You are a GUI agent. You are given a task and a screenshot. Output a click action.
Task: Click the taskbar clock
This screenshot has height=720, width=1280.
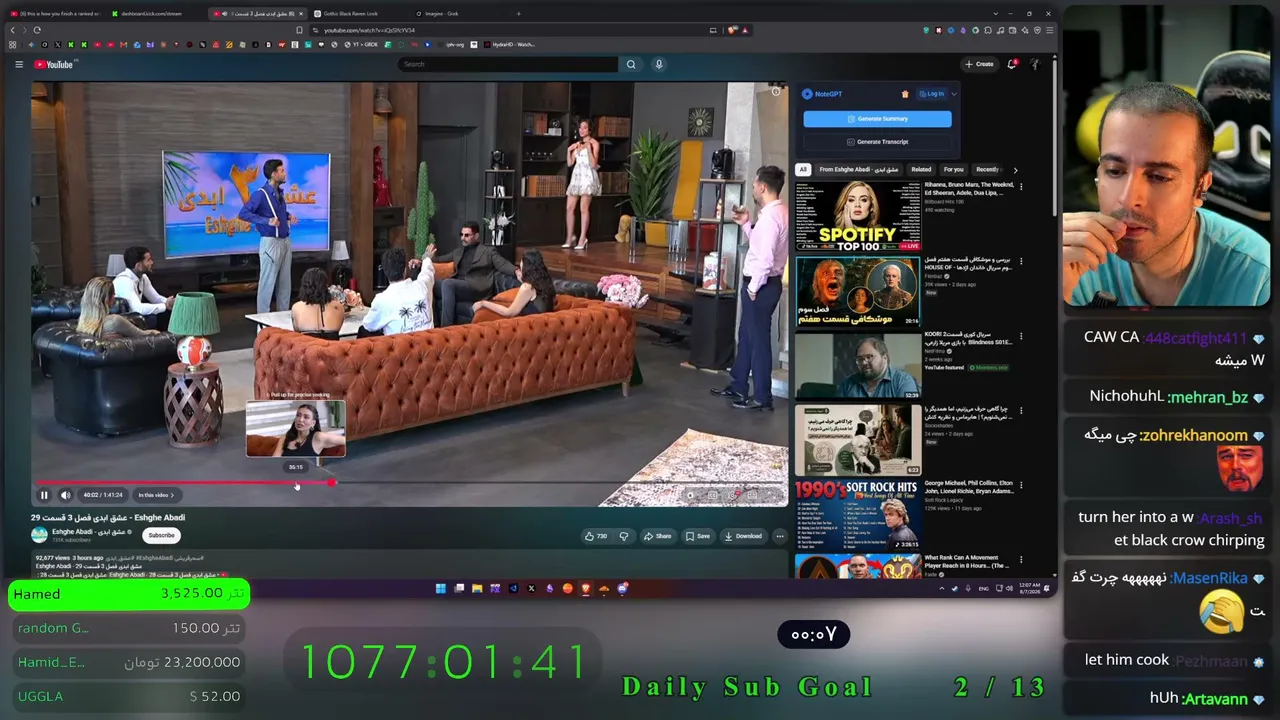click(1030, 588)
